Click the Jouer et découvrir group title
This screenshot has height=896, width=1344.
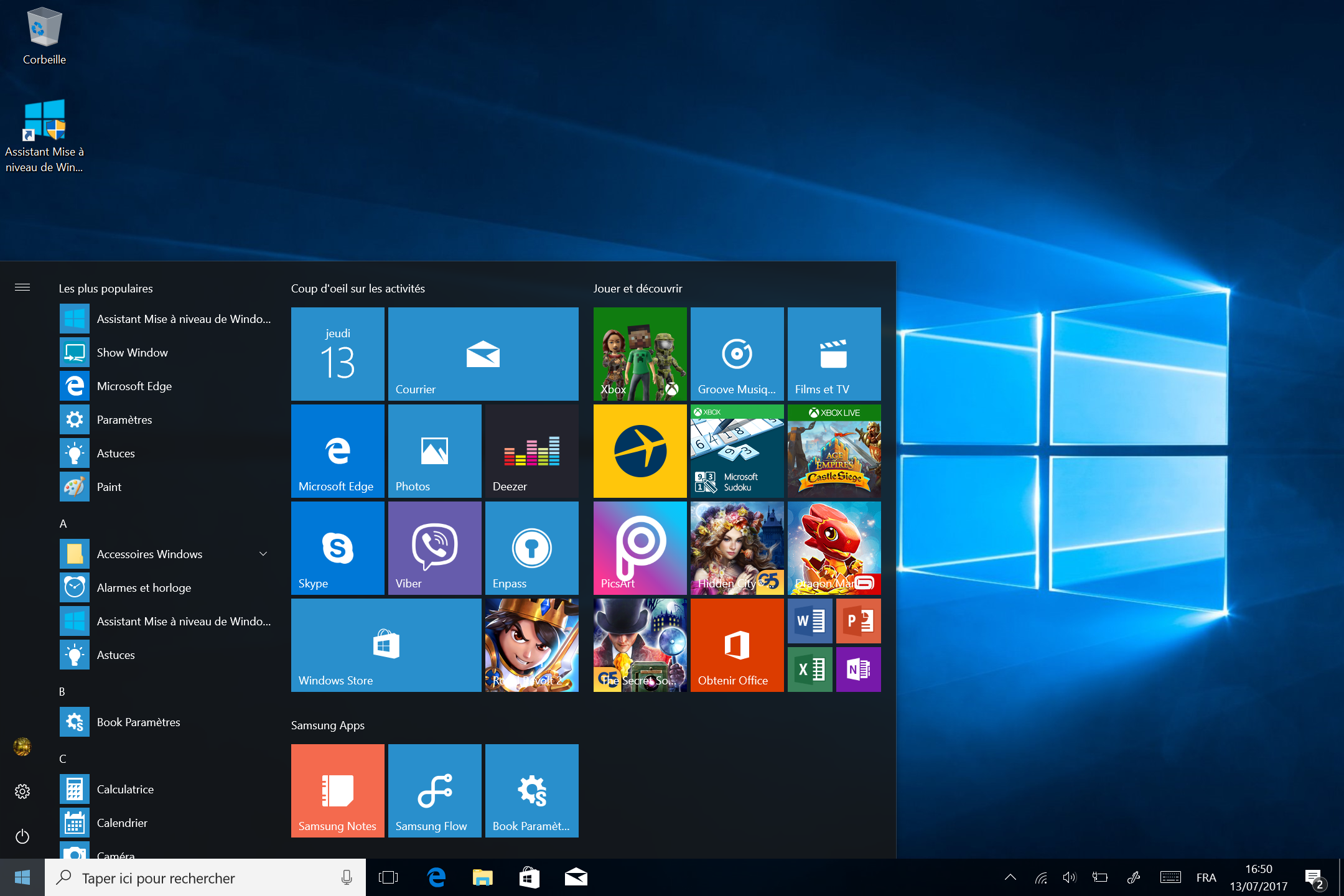tap(638, 288)
